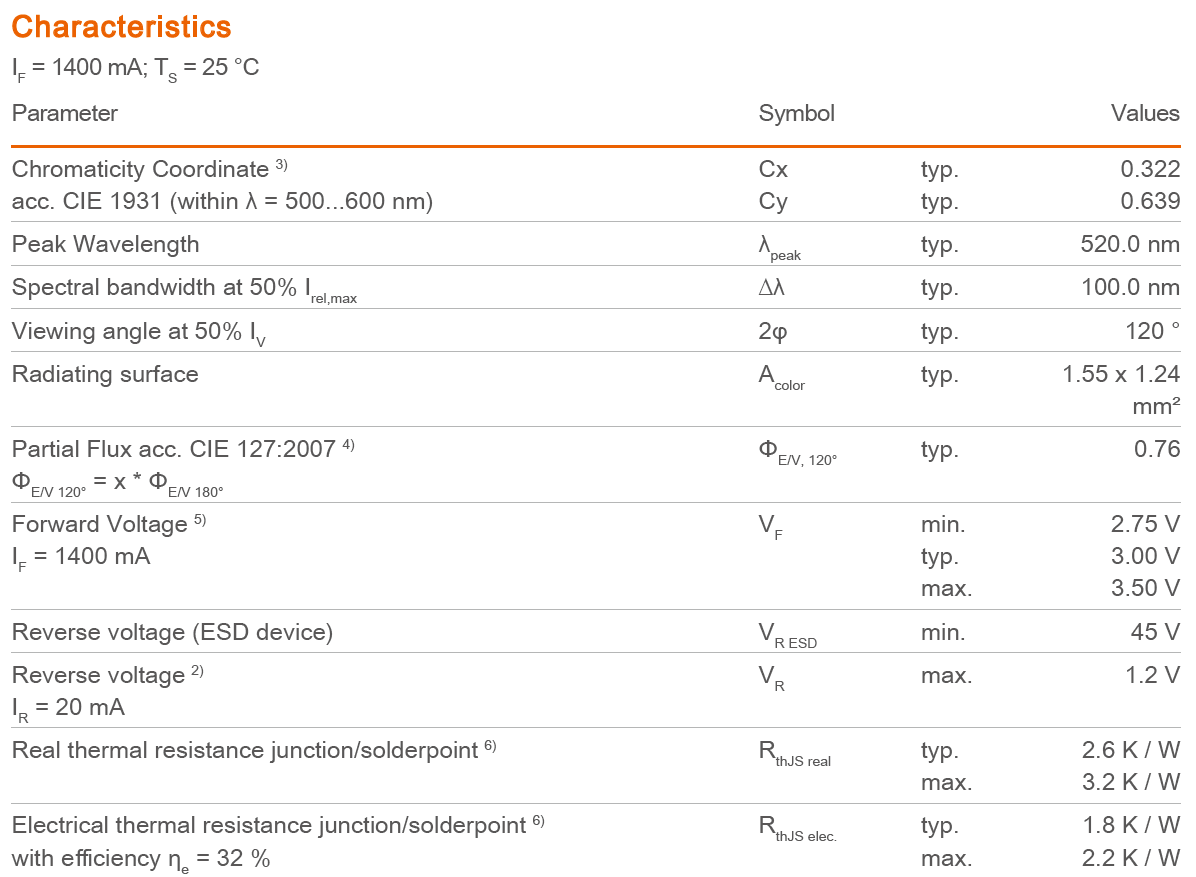Open footnote 6 after Electrical thermal resistance
The height and width of the screenshot is (877, 1196).
pos(538,821)
